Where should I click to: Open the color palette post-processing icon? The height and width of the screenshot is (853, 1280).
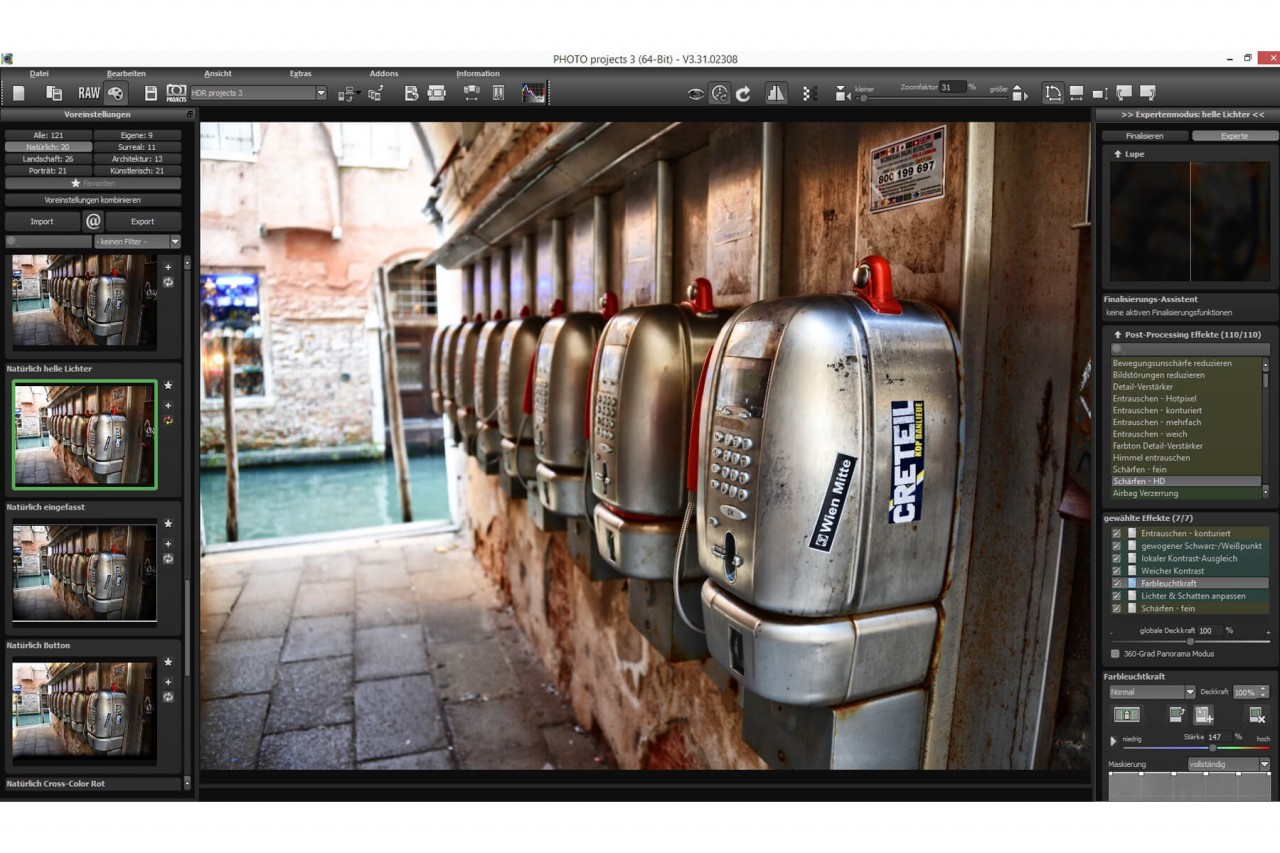tap(116, 93)
